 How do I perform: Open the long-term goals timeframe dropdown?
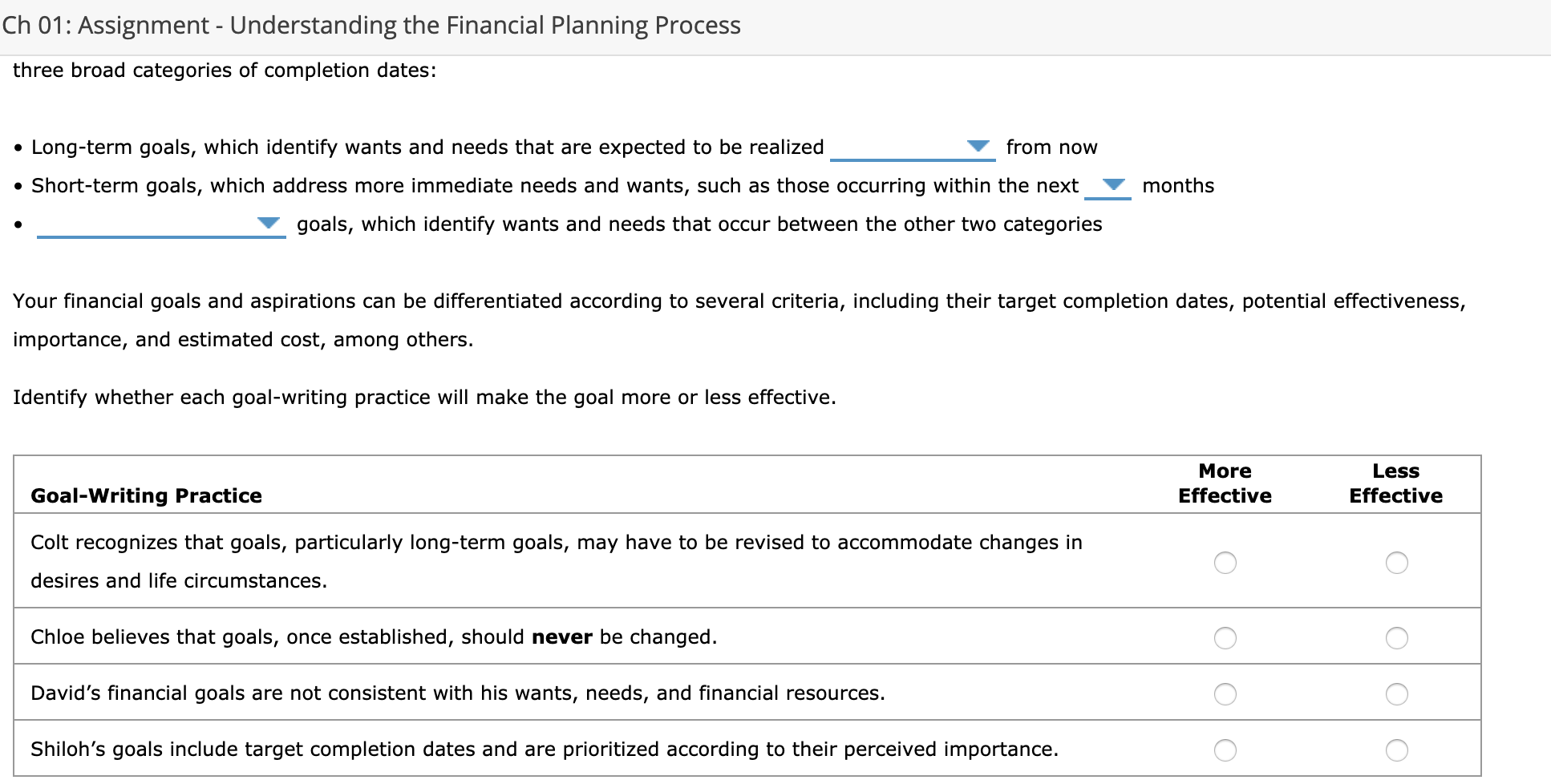[x=980, y=146]
